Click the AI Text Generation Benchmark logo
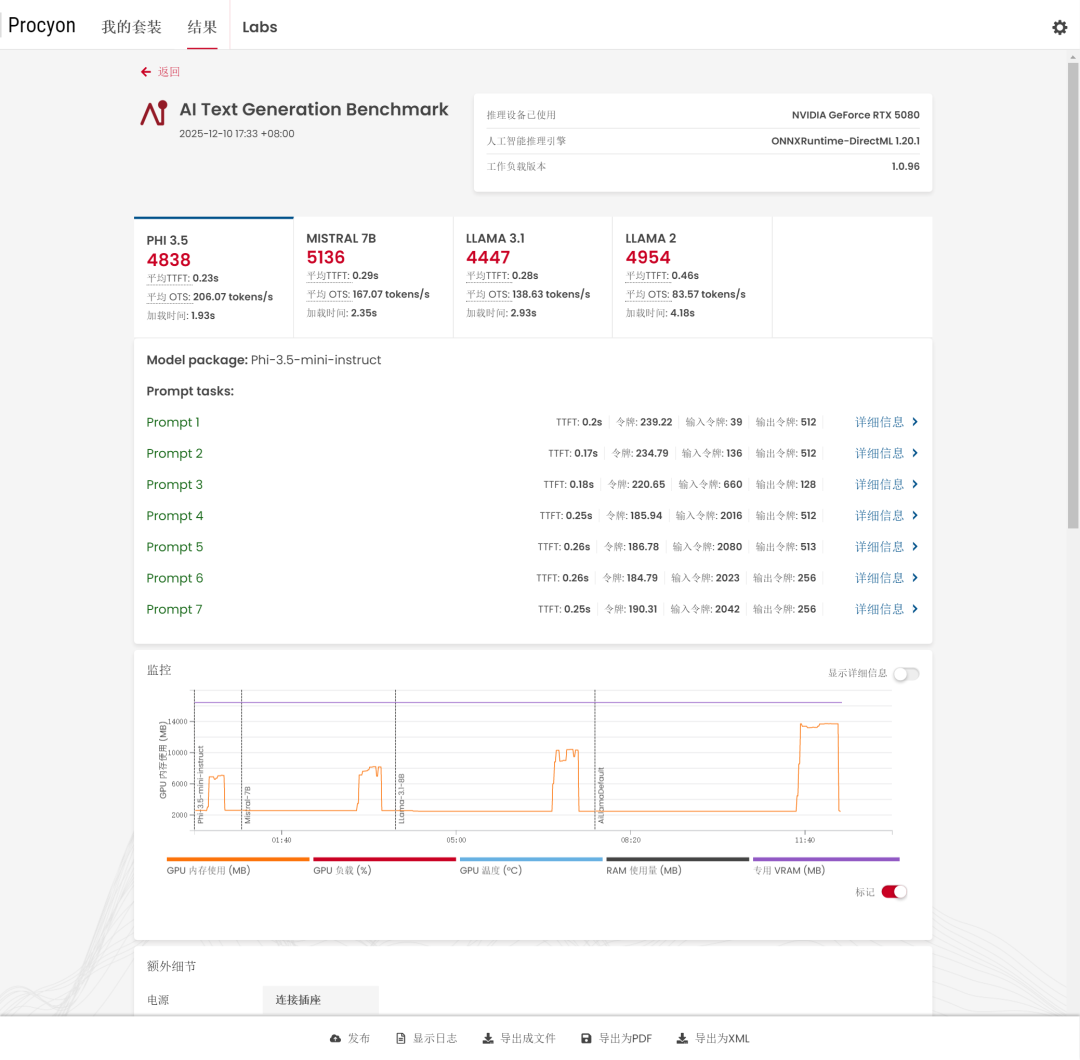 click(153, 113)
